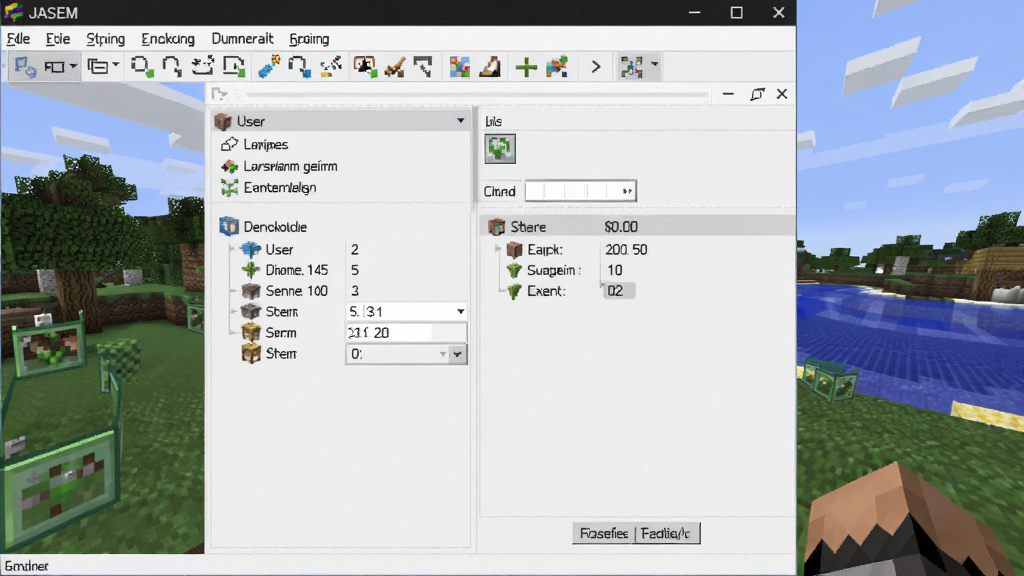Viewport: 1024px width, 576px height.
Task: Click the smiley face toolbar icon
Action: pos(202,67)
